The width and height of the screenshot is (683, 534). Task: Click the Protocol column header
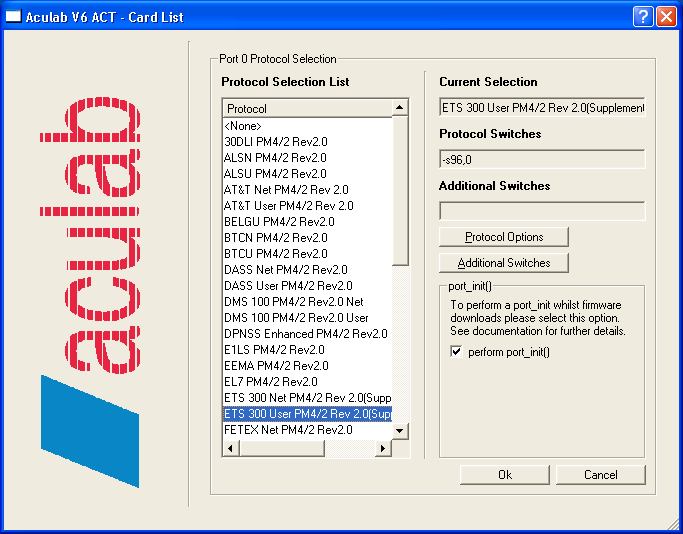pyautogui.click(x=308, y=108)
